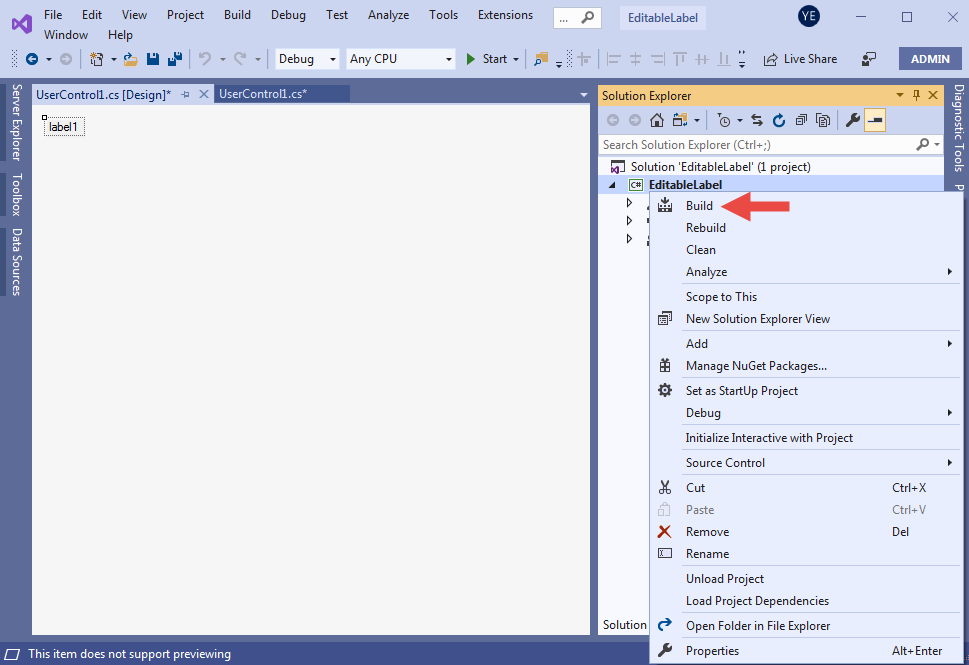This screenshot has width=969, height=665.
Task: Click the Live Share button
Action: [800, 59]
